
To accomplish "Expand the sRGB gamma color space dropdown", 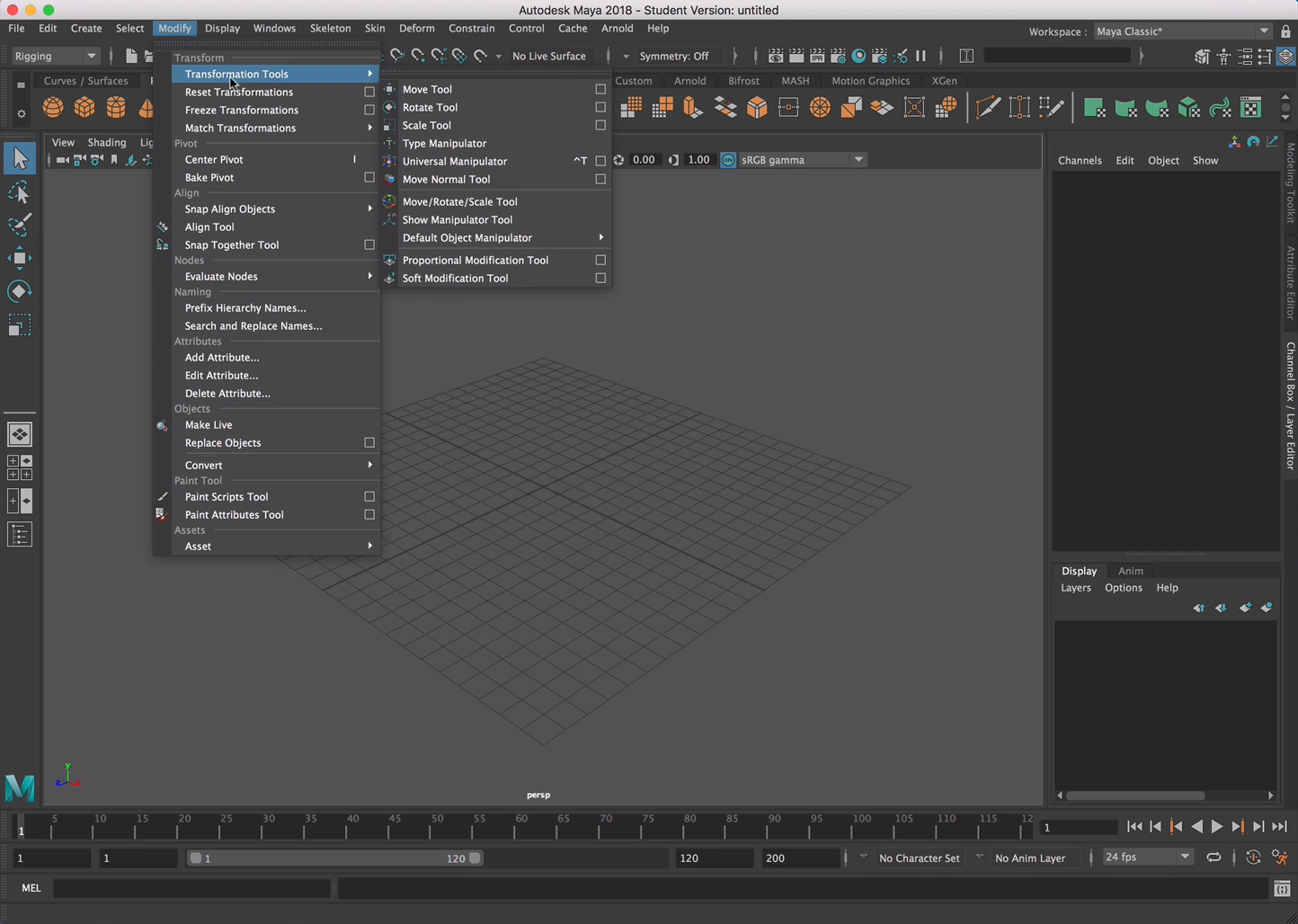I will 858,160.
